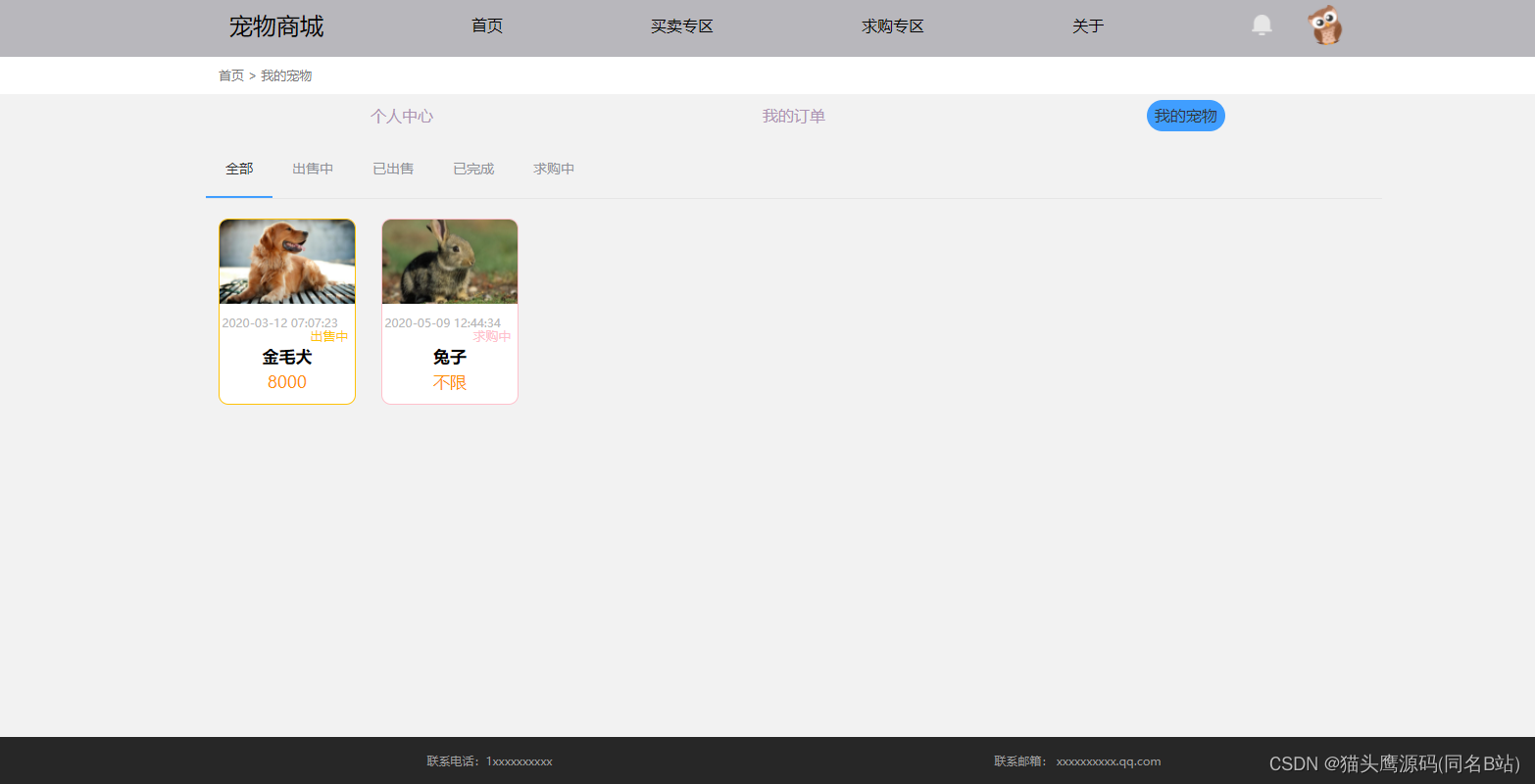Switch to the 全部 tab

[238, 169]
